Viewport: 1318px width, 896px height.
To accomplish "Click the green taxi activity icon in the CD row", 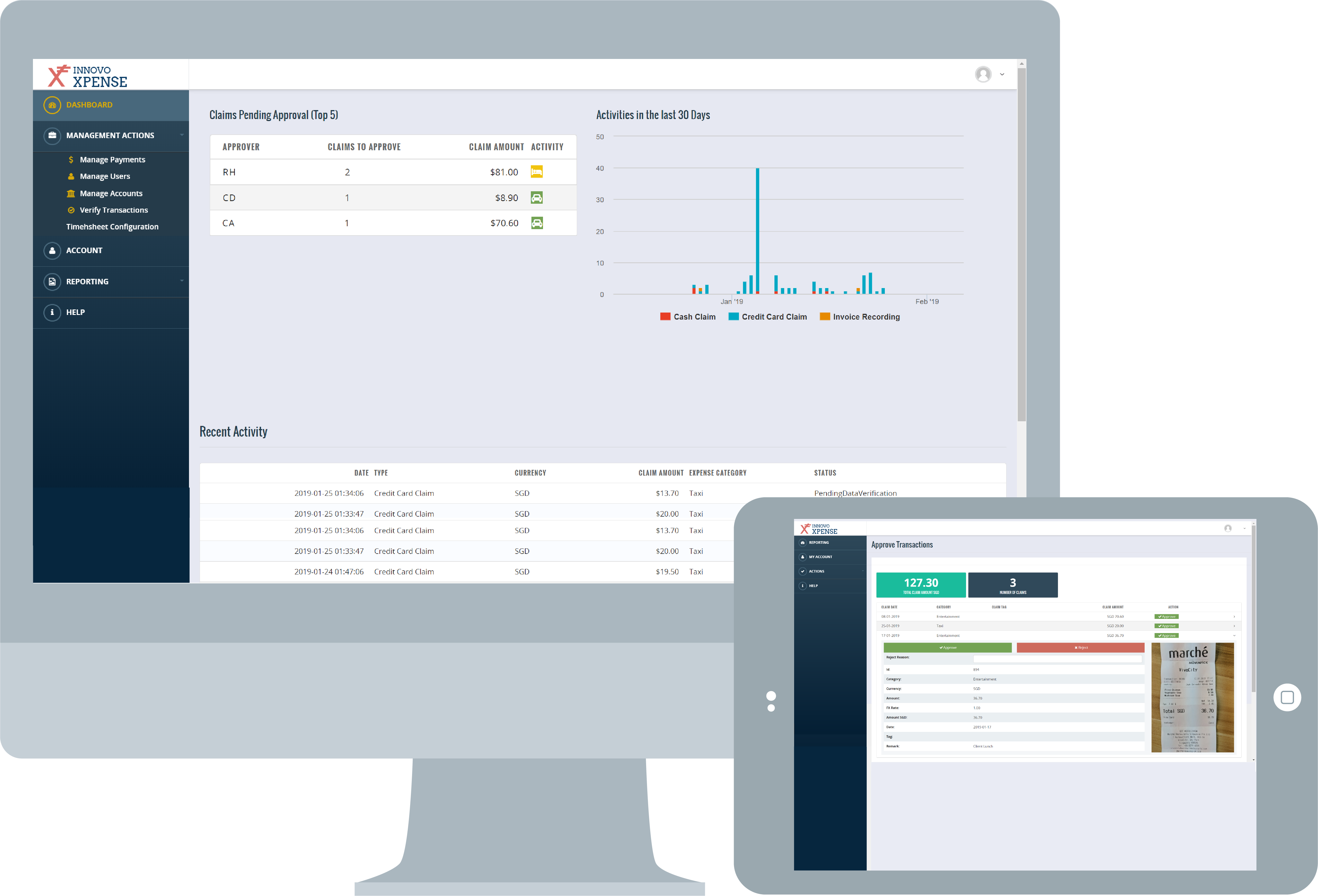I will point(537,198).
